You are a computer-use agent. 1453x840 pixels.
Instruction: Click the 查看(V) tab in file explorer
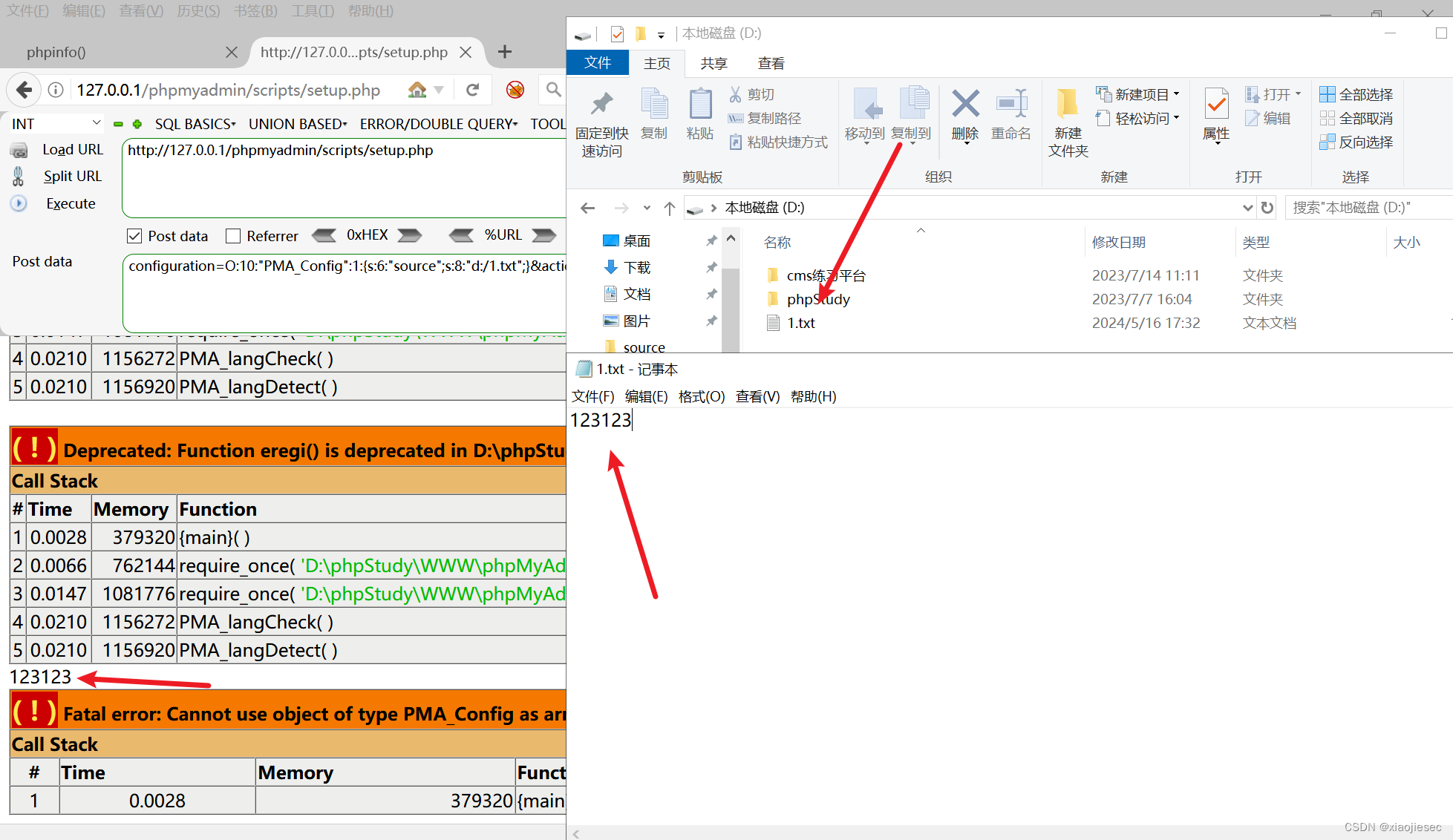[x=770, y=63]
